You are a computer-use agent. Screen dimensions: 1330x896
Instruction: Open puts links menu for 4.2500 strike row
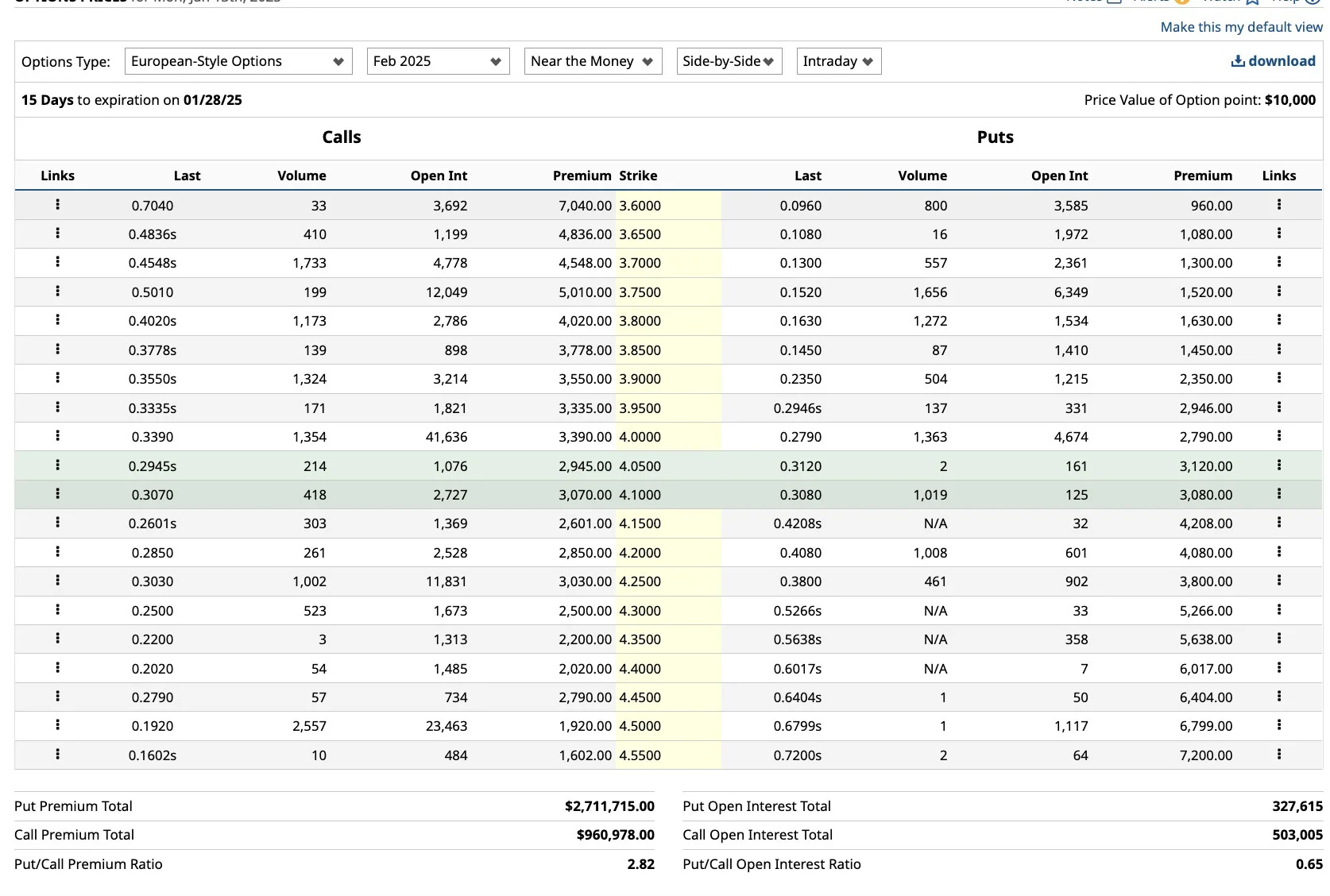click(1279, 581)
